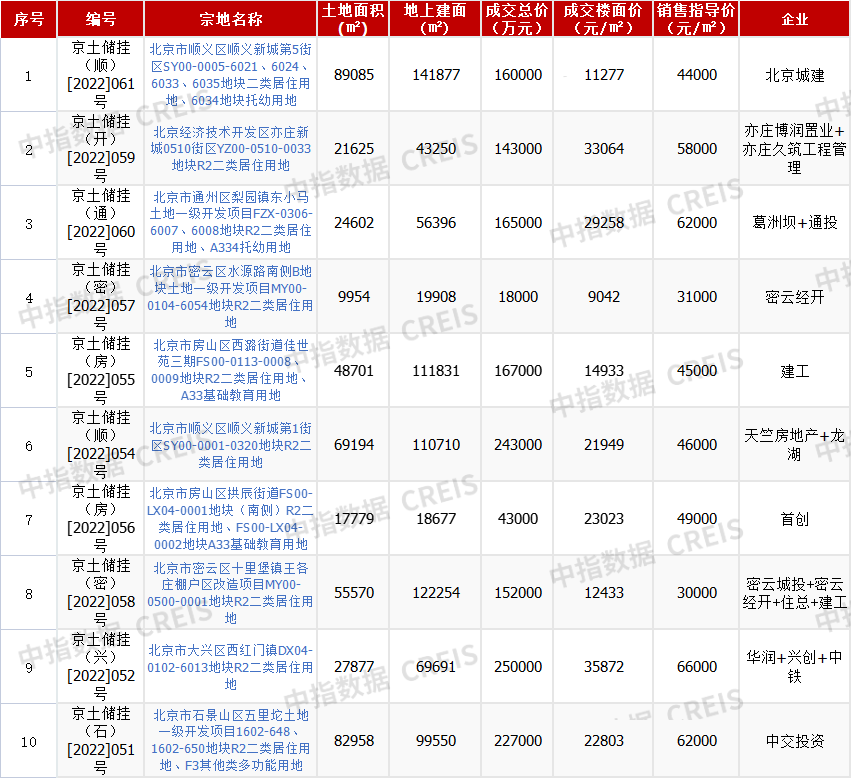This screenshot has width=851, height=778.
Task: Open the 密云区十里堡镇王各庄 parcel link
Action: pos(230,593)
